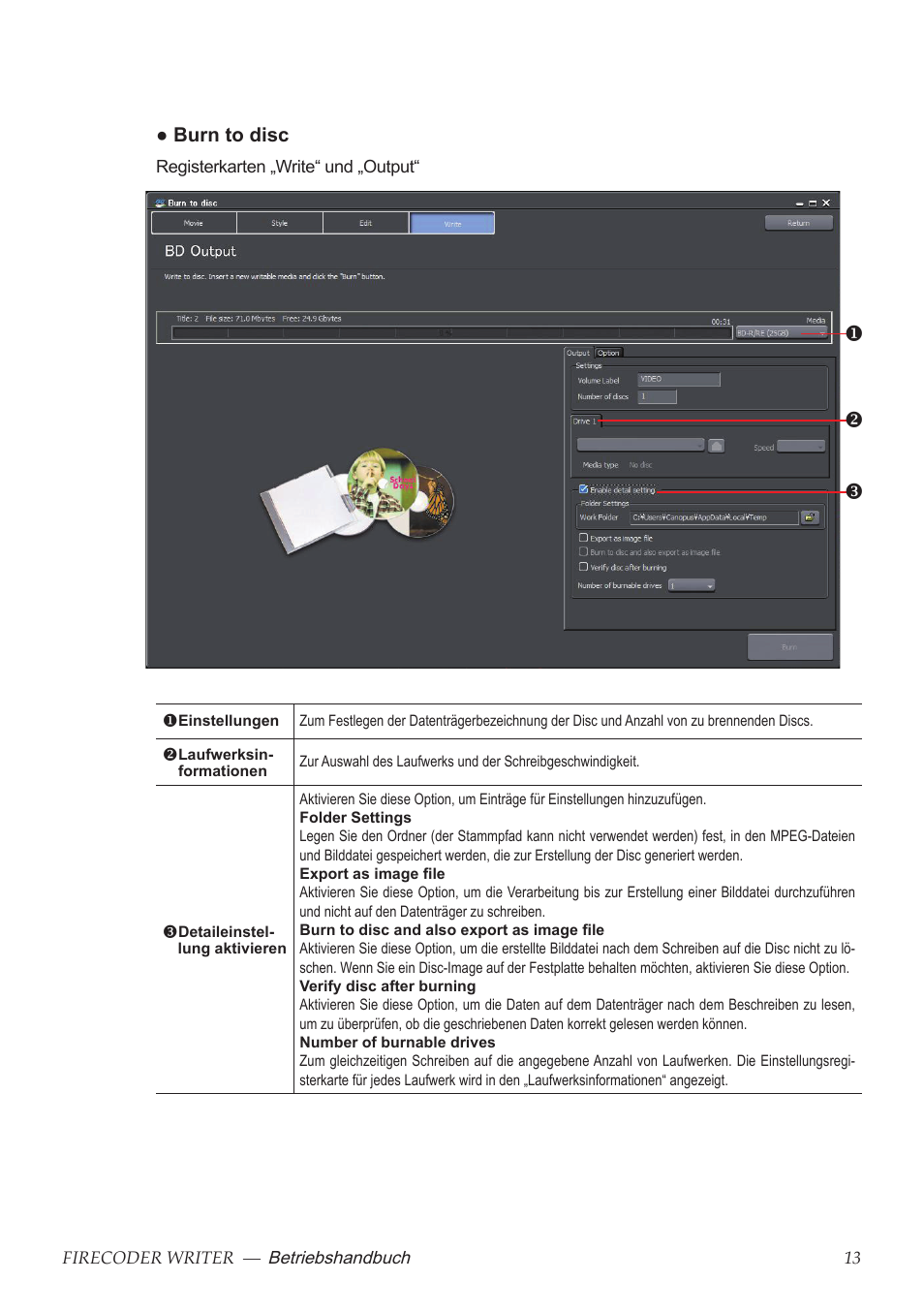924x1312 pixels.
Task: Close the Burn to disc window
Action: click(826, 203)
